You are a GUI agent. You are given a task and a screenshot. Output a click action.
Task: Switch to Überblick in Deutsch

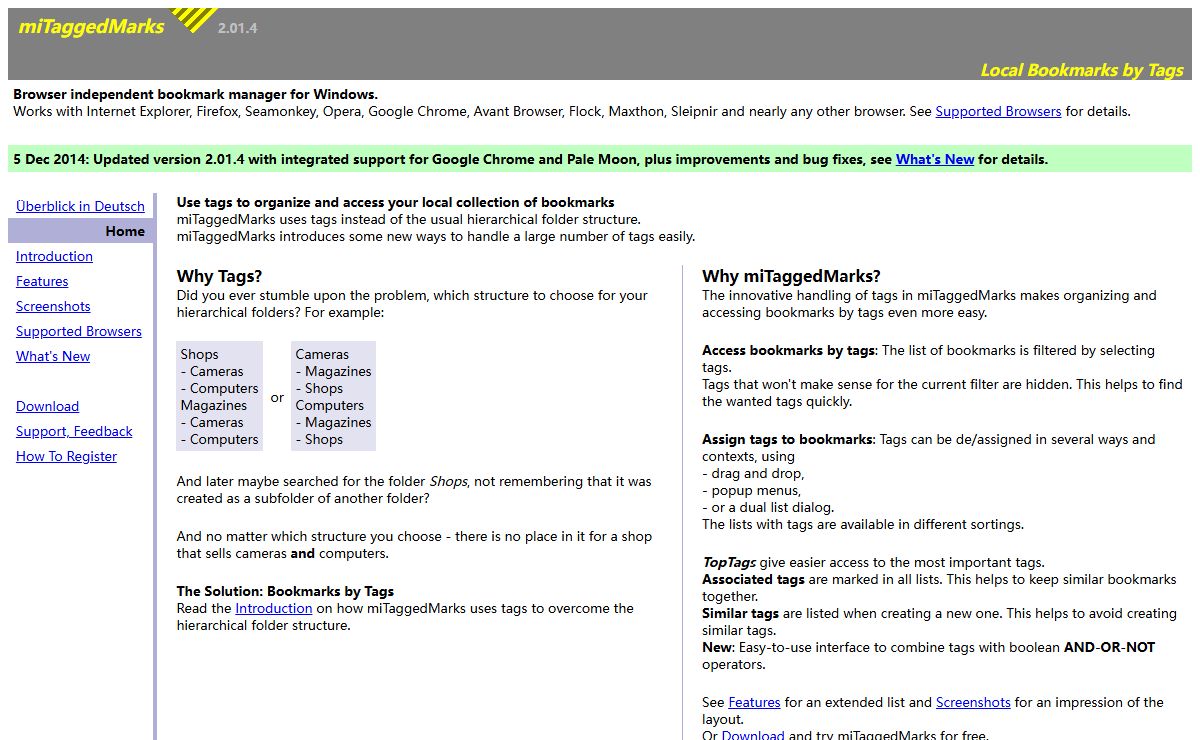[x=80, y=206]
